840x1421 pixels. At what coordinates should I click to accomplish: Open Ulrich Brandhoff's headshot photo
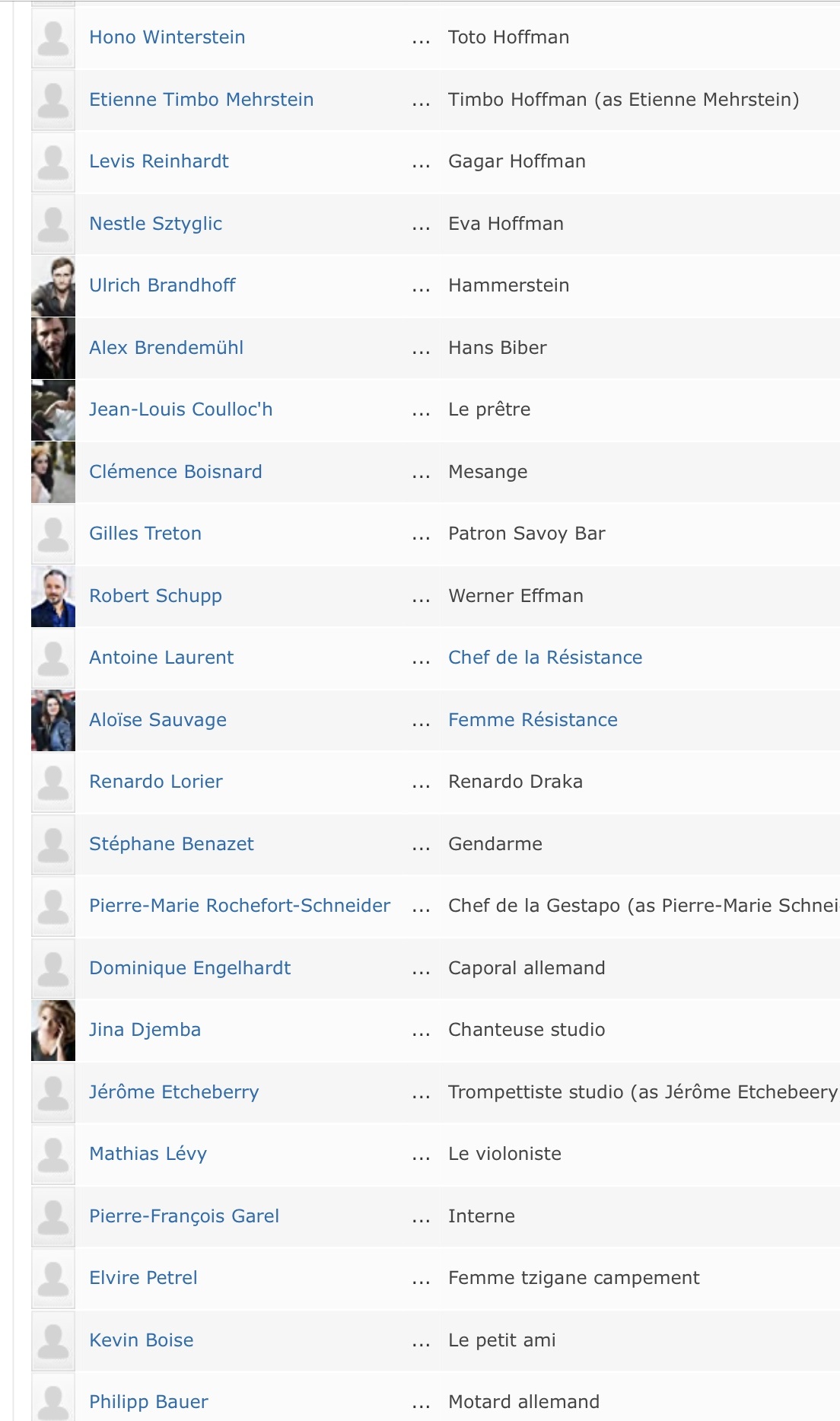pos(53,286)
